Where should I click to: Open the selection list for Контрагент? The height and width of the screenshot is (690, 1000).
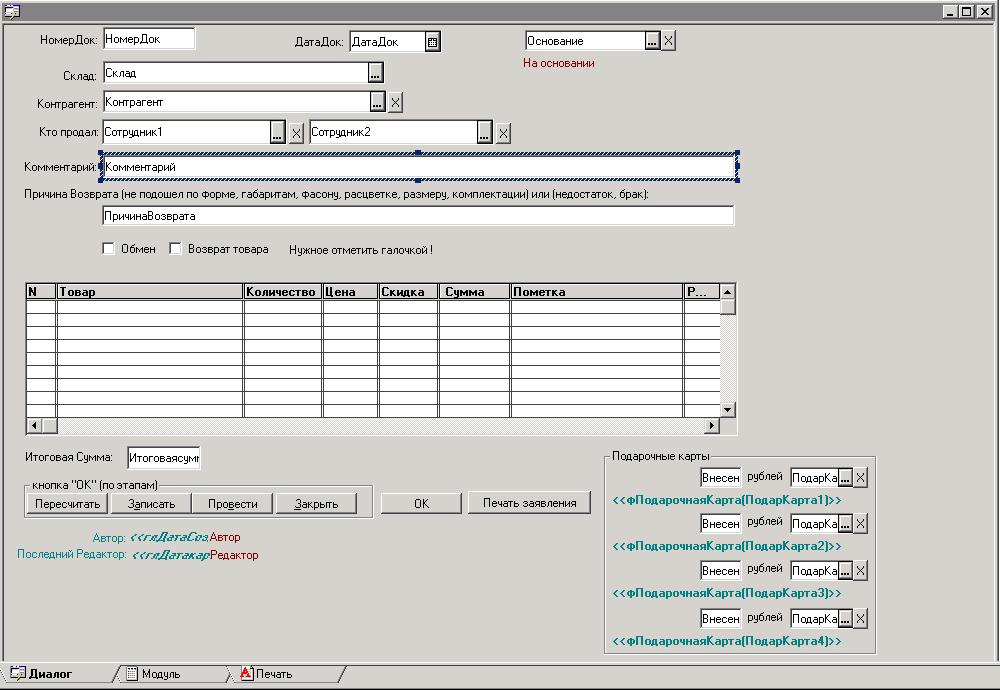coord(378,102)
